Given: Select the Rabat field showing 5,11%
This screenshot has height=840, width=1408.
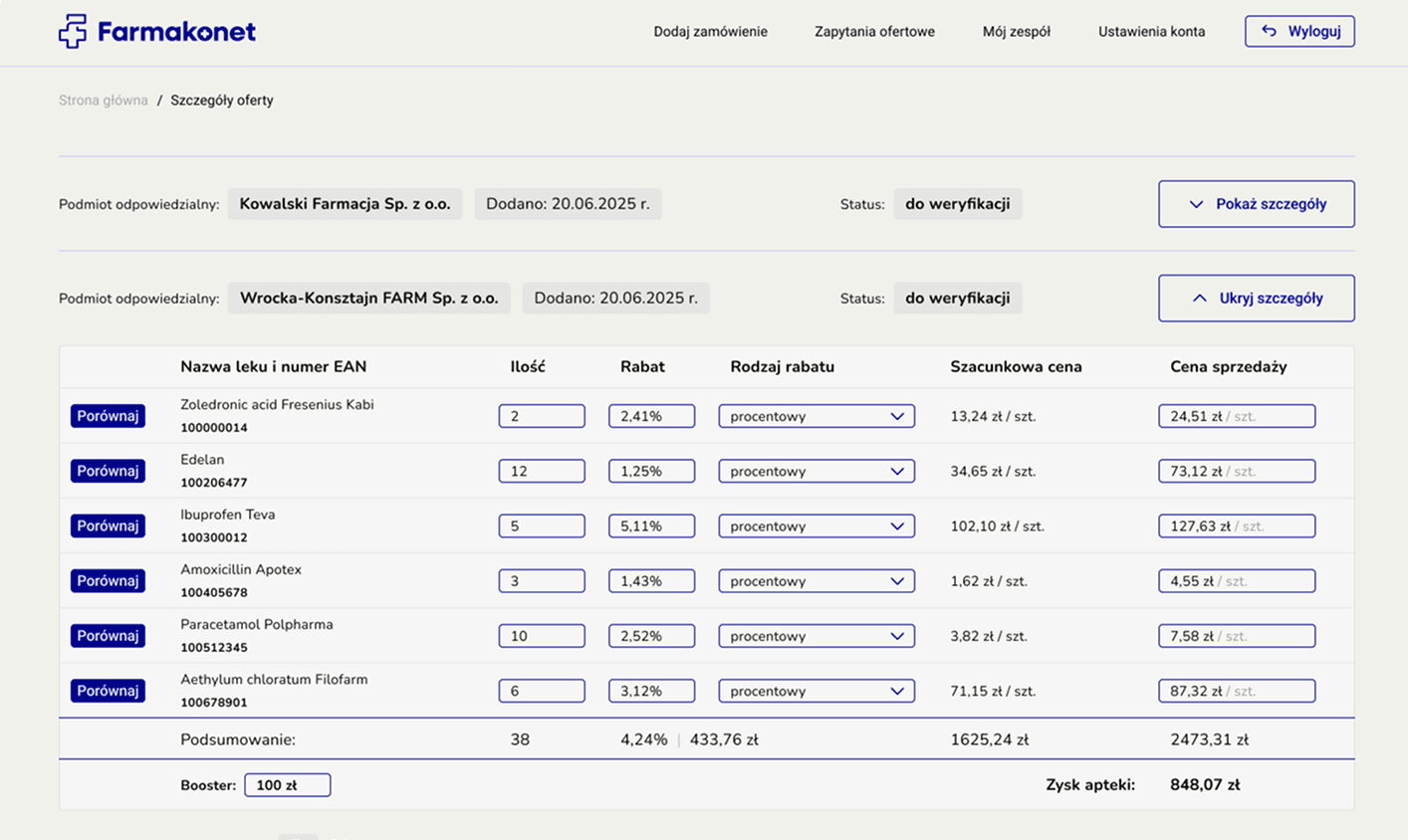Looking at the screenshot, I should pos(651,525).
